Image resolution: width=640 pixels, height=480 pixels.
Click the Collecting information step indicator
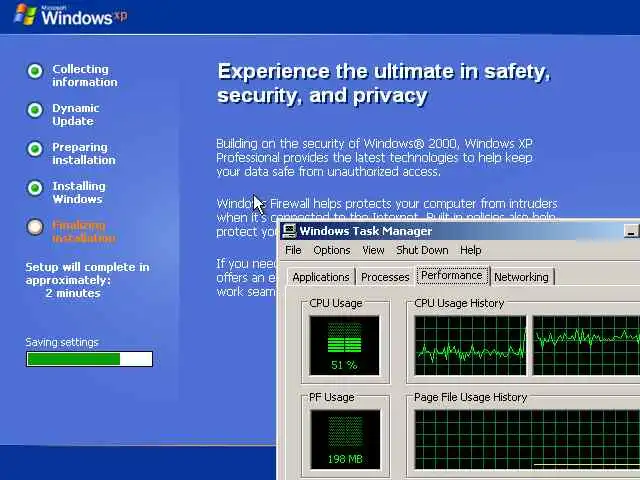tap(35, 71)
